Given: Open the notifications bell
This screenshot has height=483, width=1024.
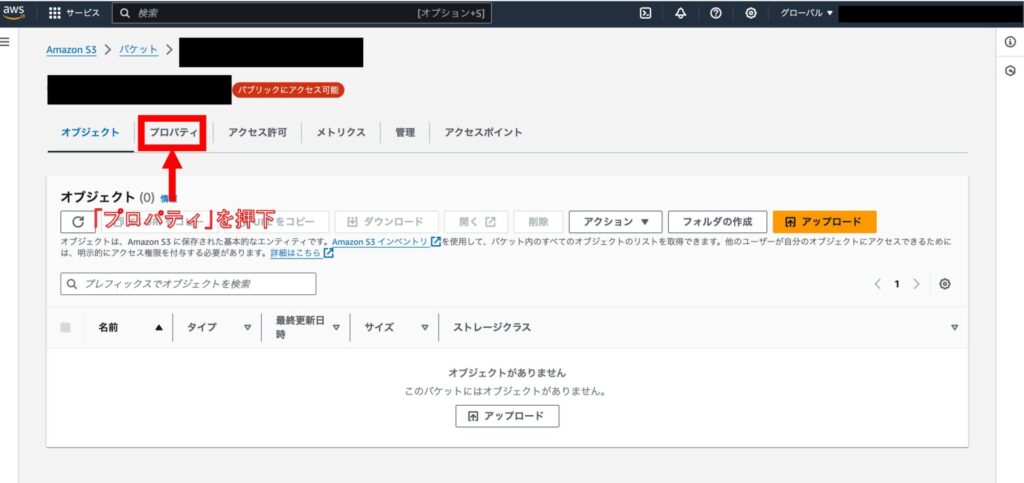Looking at the screenshot, I should [x=680, y=13].
